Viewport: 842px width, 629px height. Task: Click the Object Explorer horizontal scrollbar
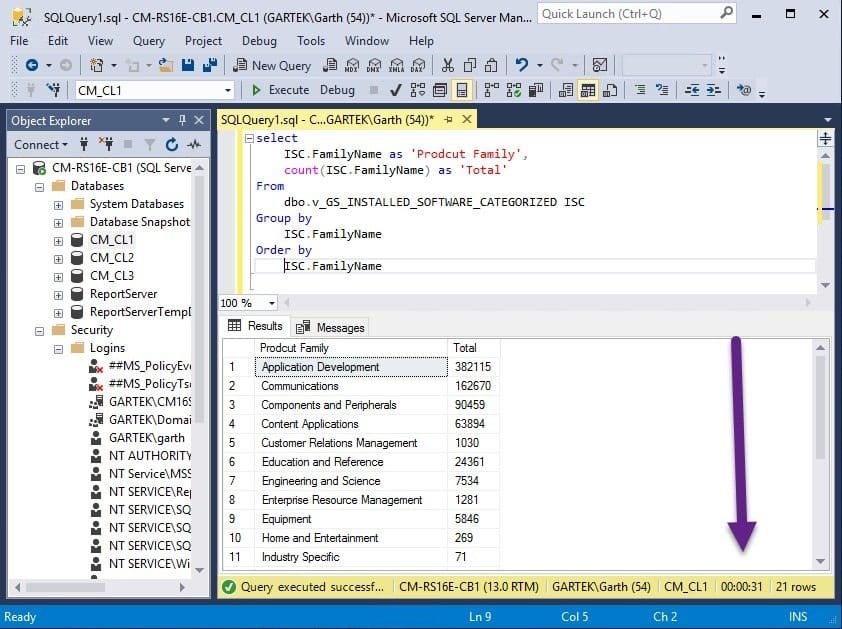[x=100, y=587]
